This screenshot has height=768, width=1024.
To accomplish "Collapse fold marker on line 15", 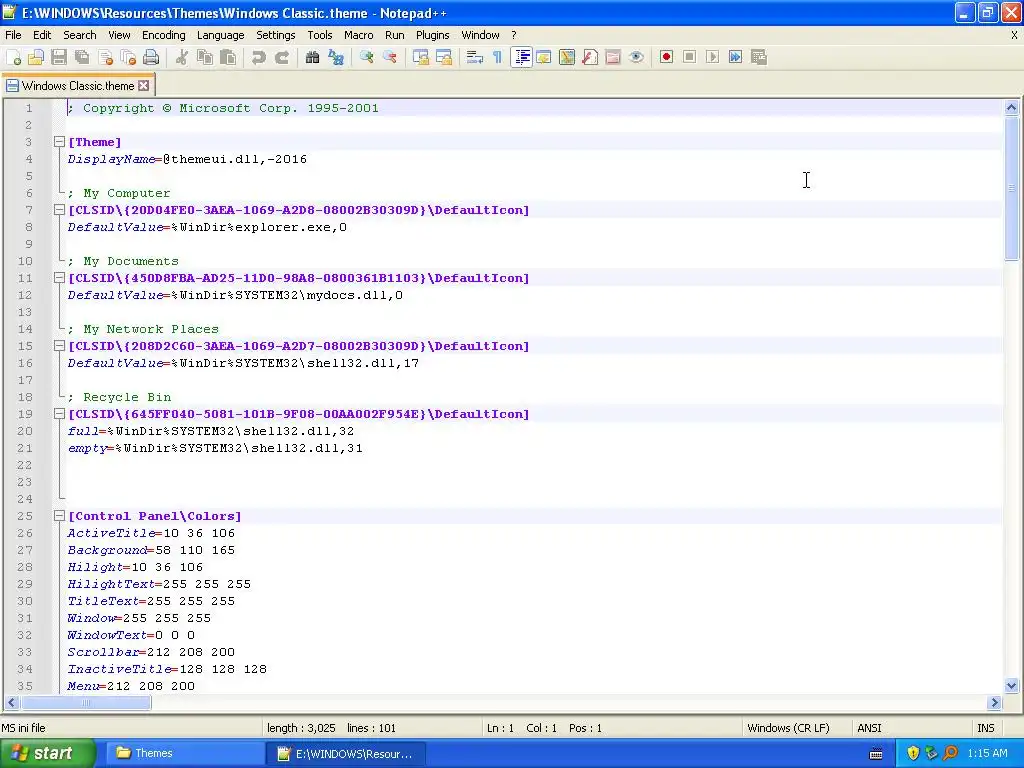I will pyautogui.click(x=59, y=345).
